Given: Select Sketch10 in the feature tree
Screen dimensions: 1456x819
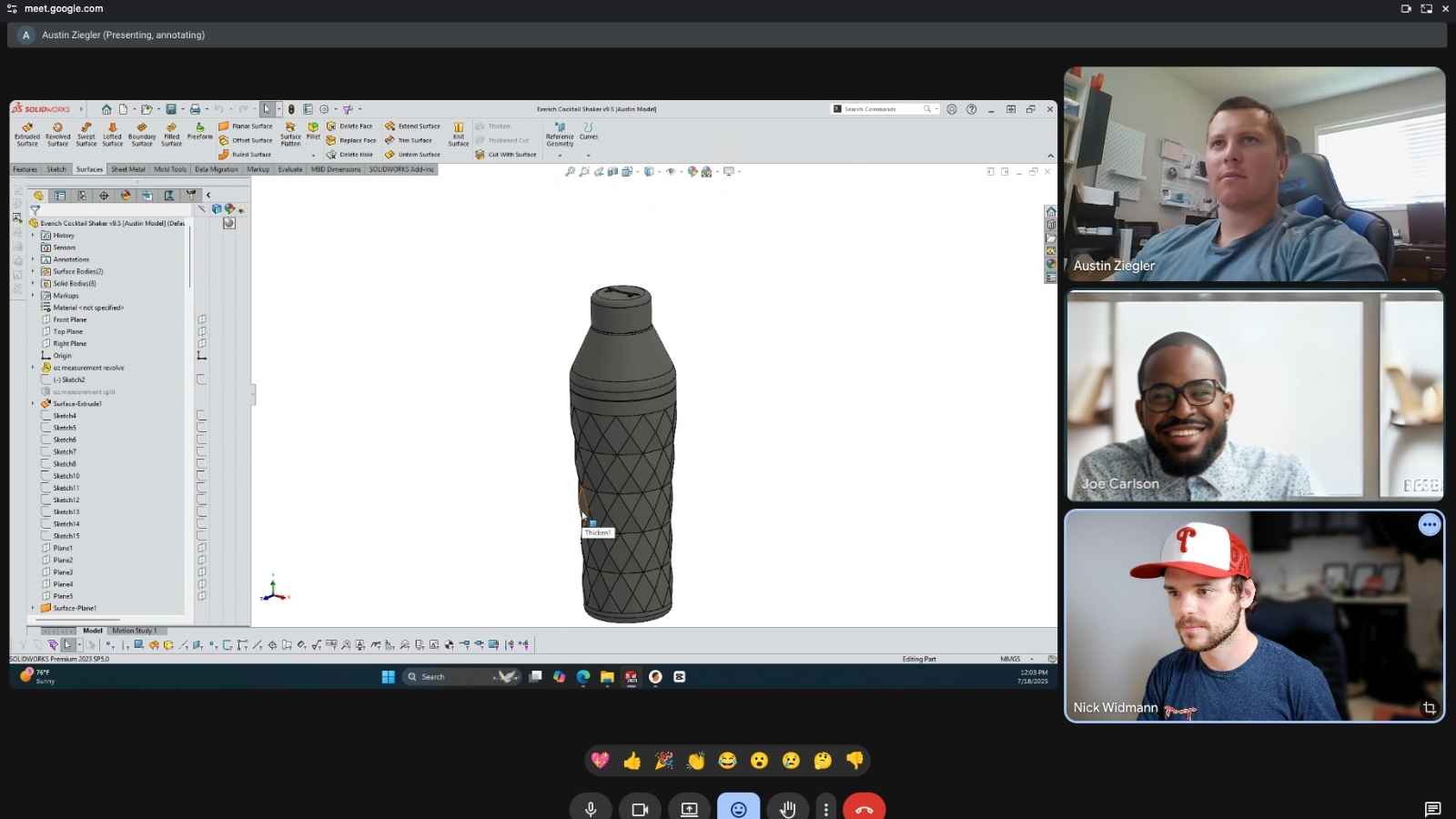Looking at the screenshot, I should click(60, 476).
